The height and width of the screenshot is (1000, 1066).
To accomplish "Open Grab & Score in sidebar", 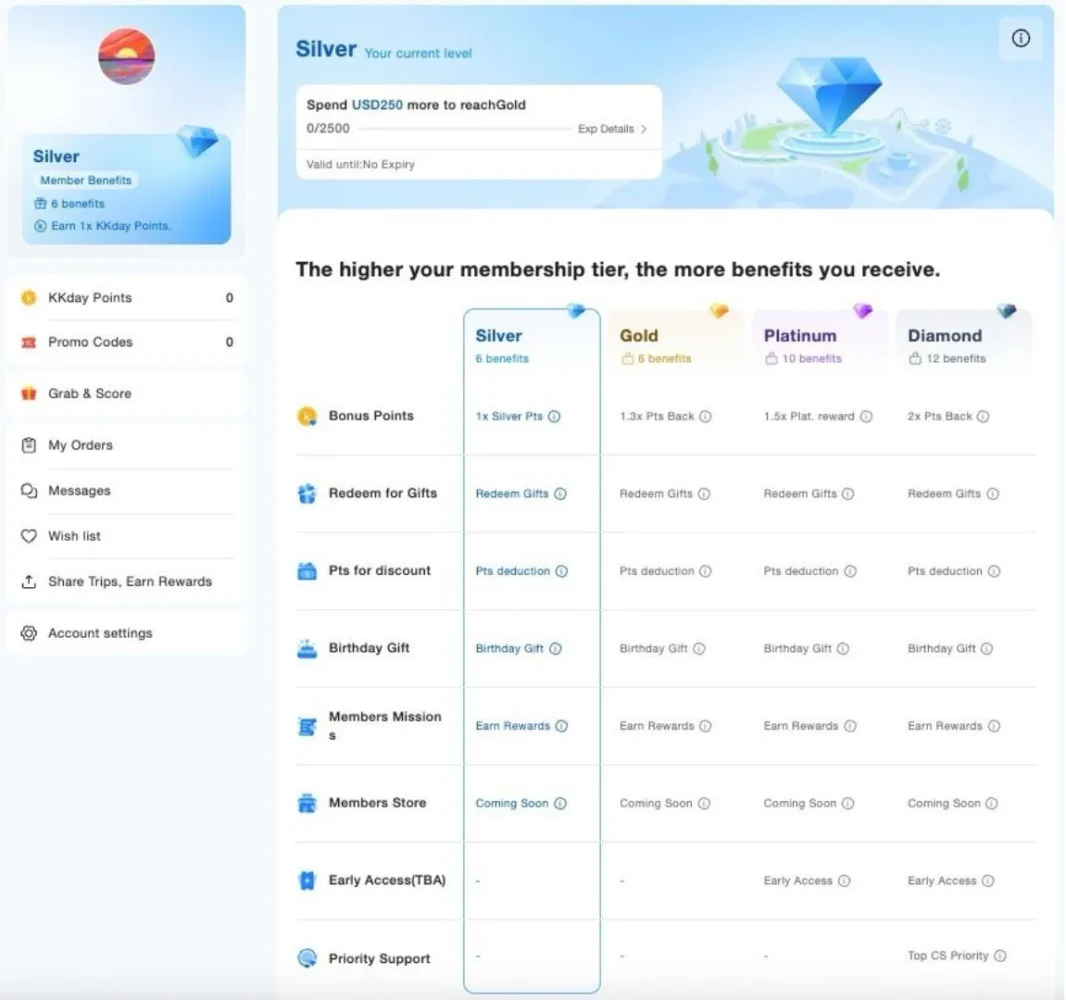I will pos(126,394).
